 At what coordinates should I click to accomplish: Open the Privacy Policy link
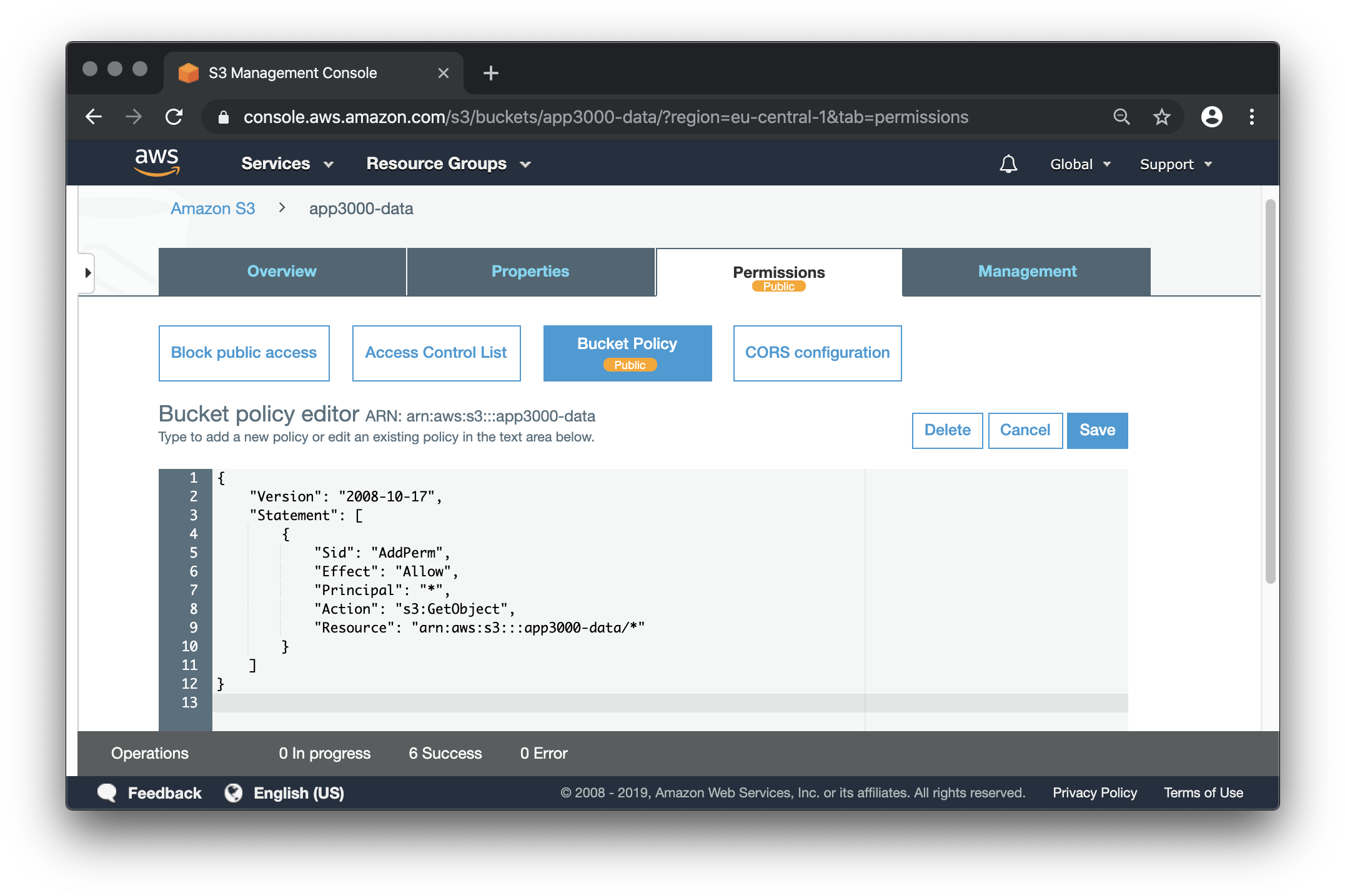point(1094,792)
